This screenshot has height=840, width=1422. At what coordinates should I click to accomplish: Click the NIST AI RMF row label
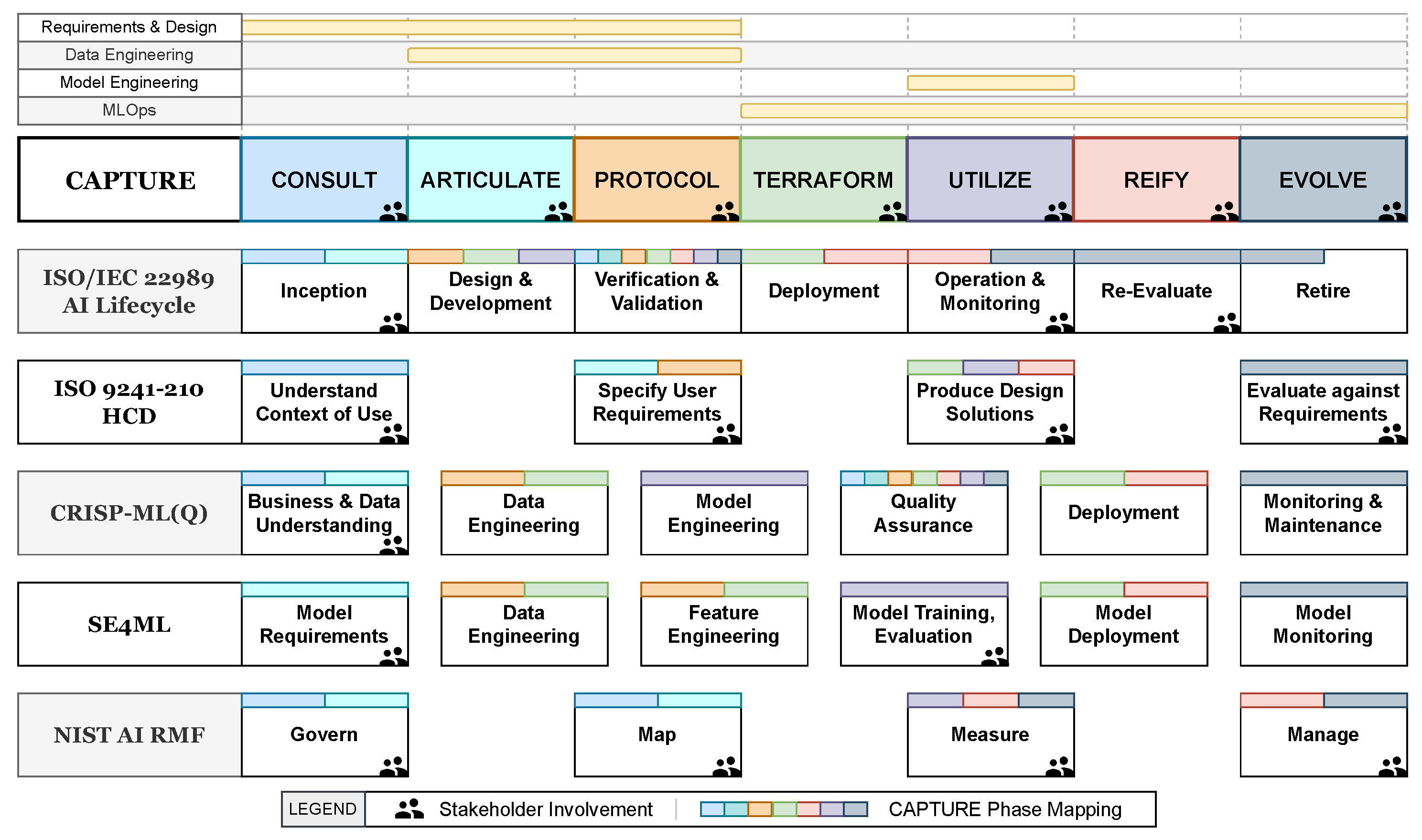[x=129, y=735]
